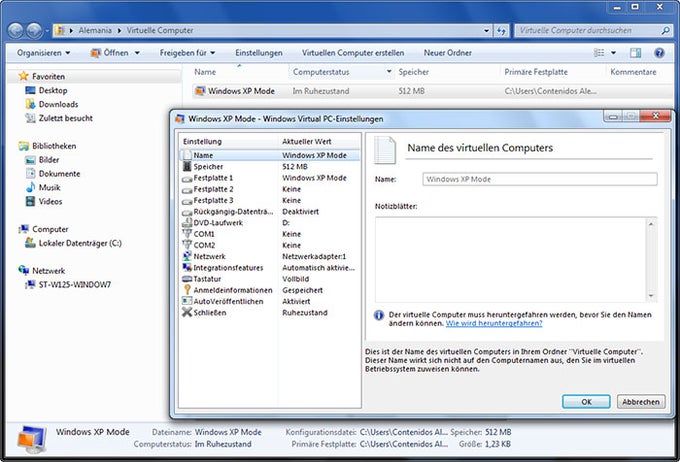Viewport: 680px width, 462px height.
Task: Click the search magnifier icon in Explorer
Action: pyautogui.click(x=665, y=30)
